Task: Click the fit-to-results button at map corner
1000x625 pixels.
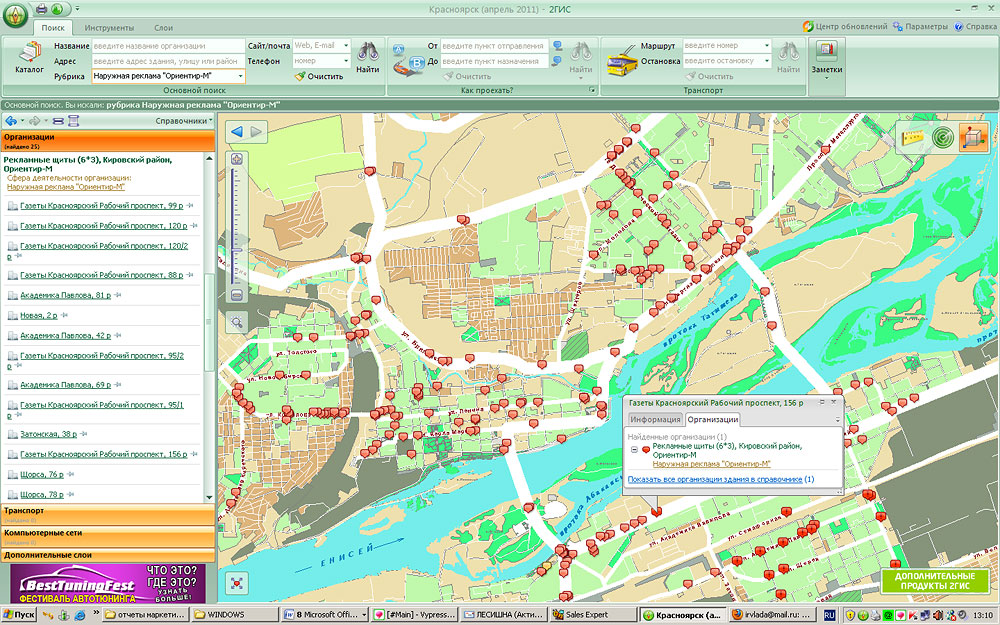Action: 237,581
